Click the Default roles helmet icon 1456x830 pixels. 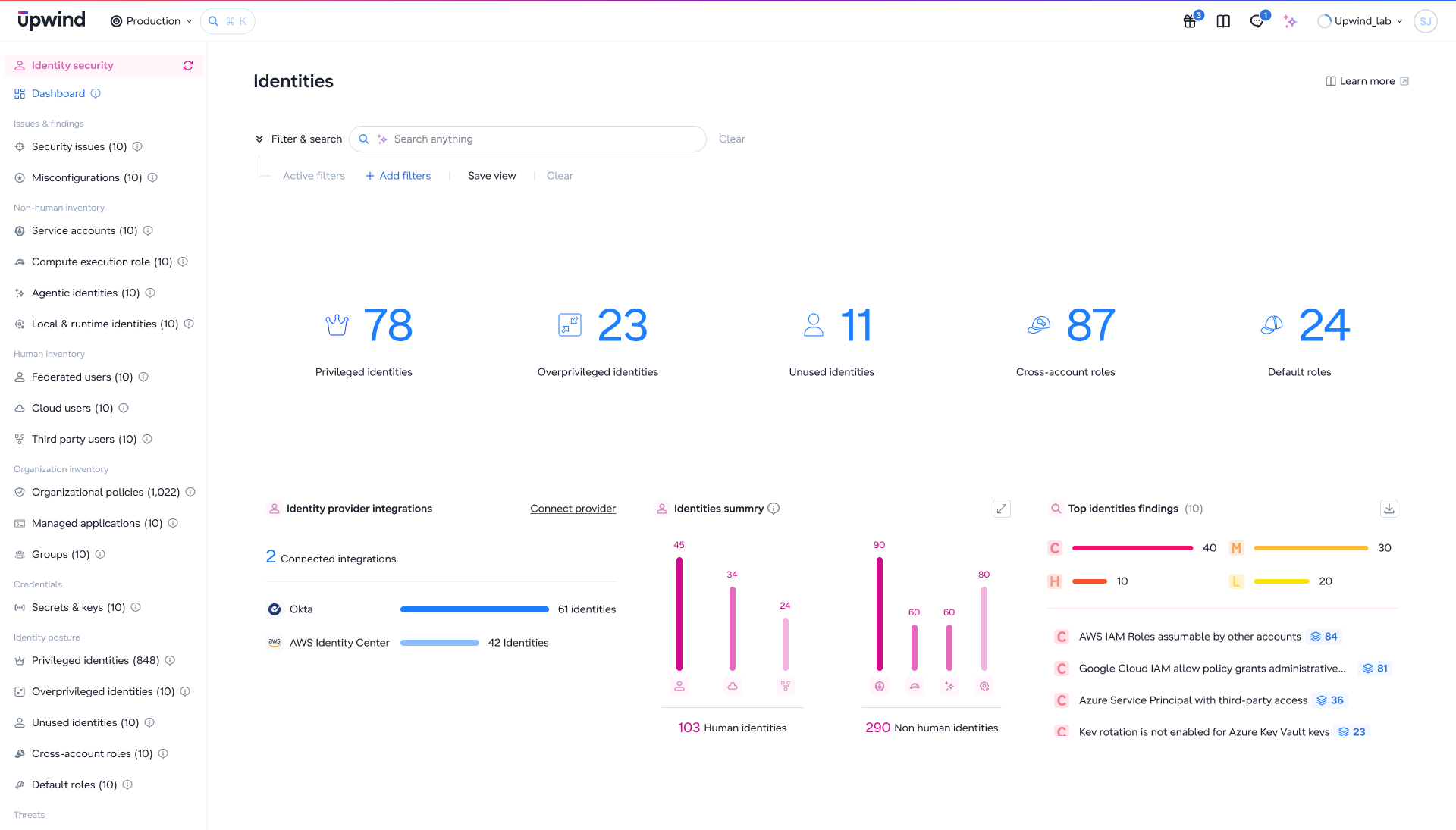point(1272,325)
